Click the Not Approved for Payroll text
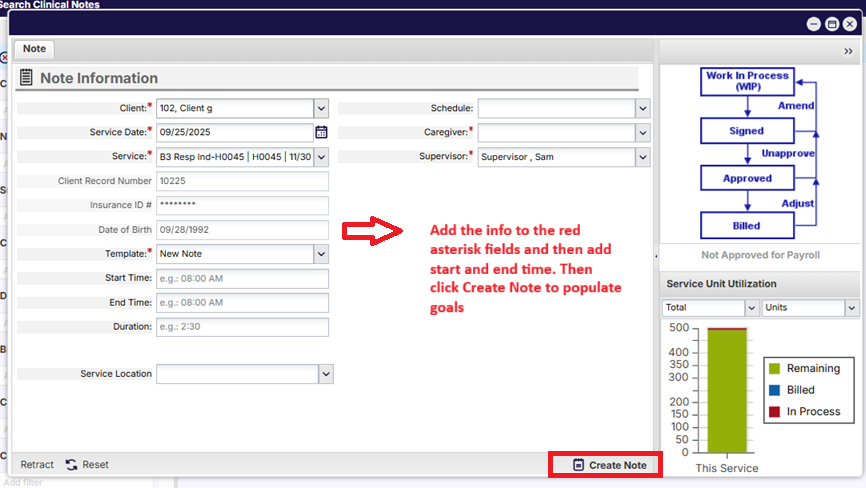Image resolution: width=866 pixels, height=488 pixels. [x=761, y=255]
